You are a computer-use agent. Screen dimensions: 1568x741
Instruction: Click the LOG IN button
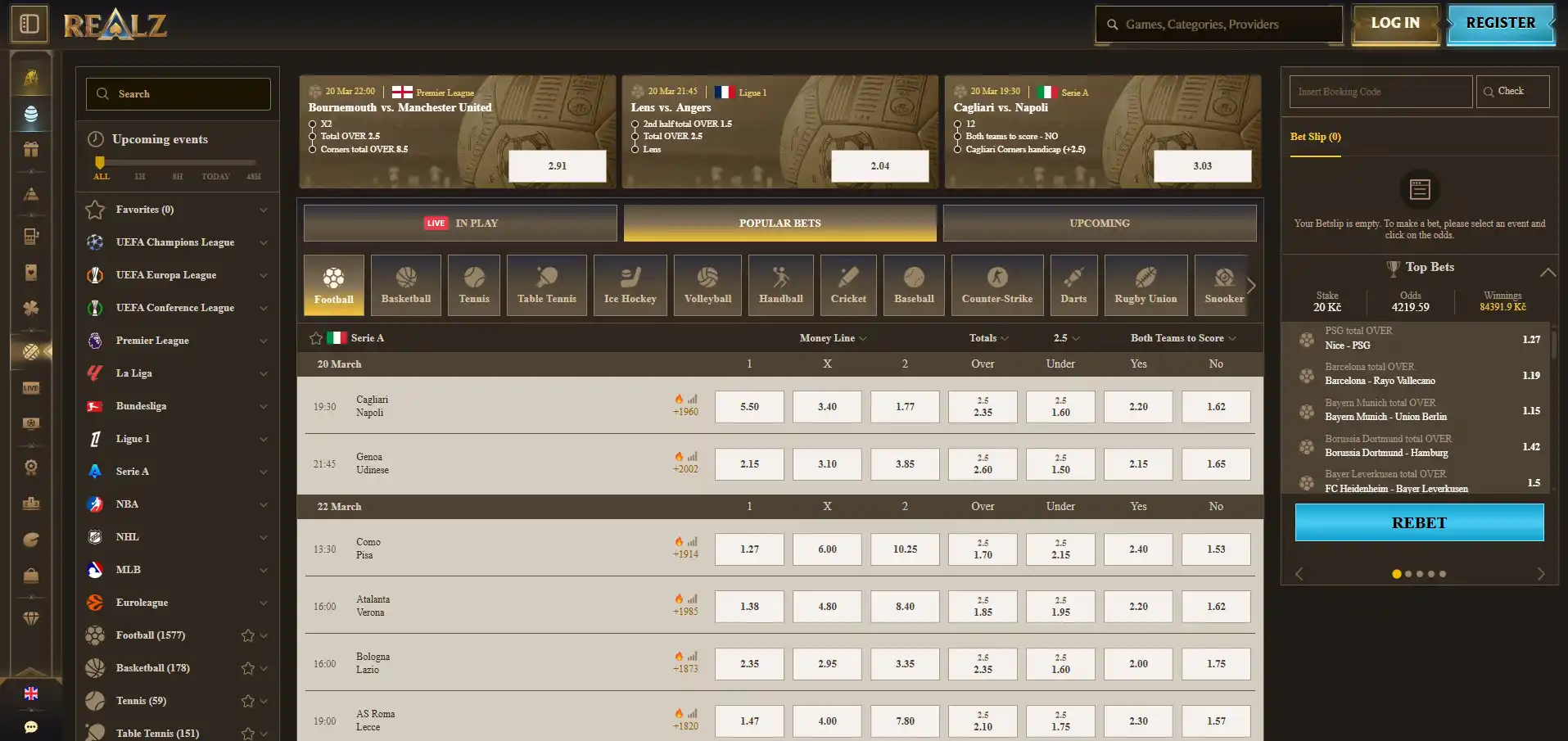[x=1395, y=24]
